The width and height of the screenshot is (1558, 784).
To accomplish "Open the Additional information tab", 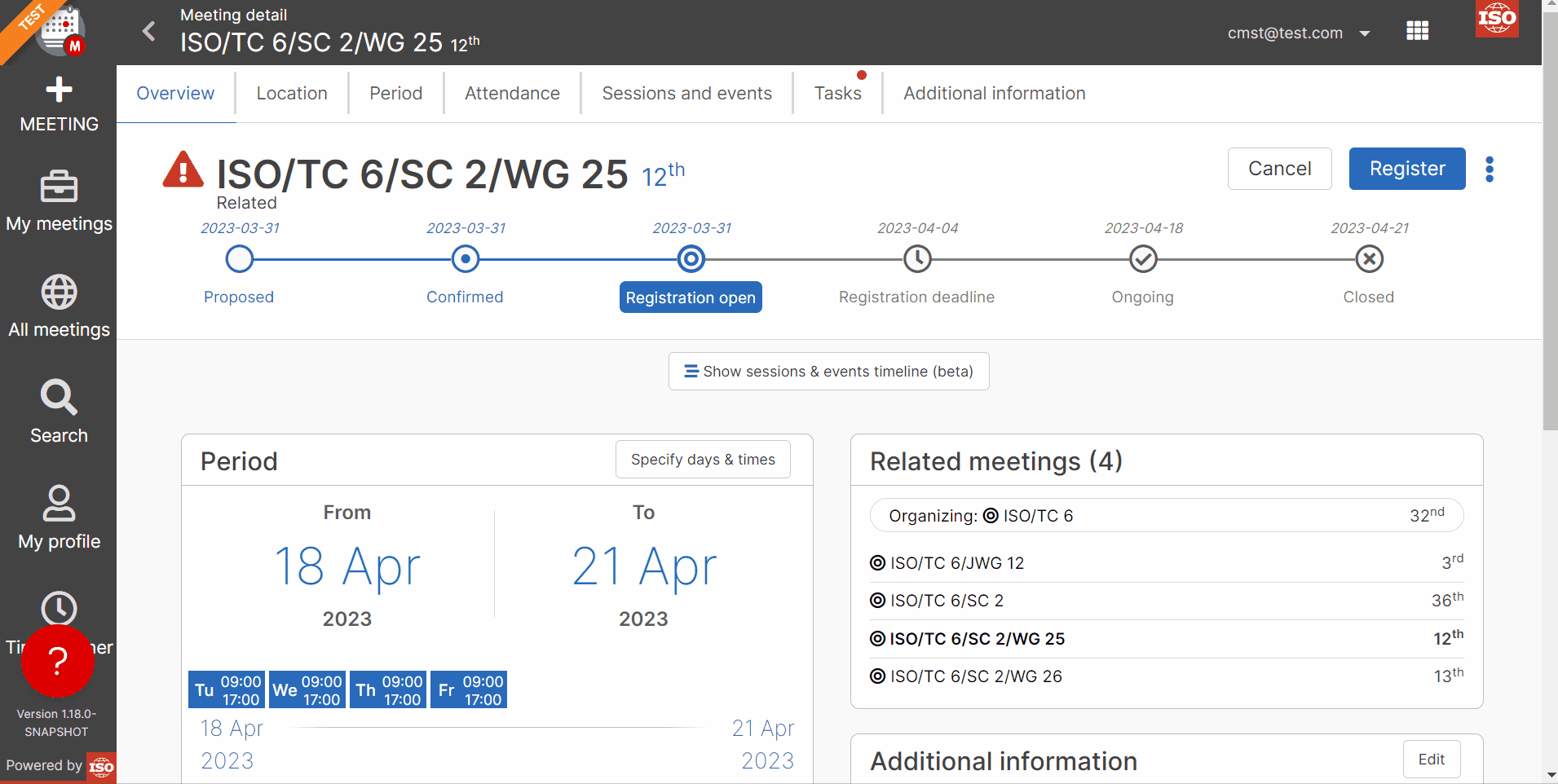I will point(994,94).
